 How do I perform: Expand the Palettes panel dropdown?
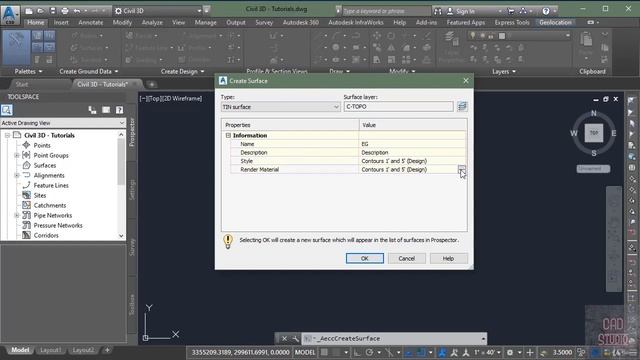click(28, 71)
